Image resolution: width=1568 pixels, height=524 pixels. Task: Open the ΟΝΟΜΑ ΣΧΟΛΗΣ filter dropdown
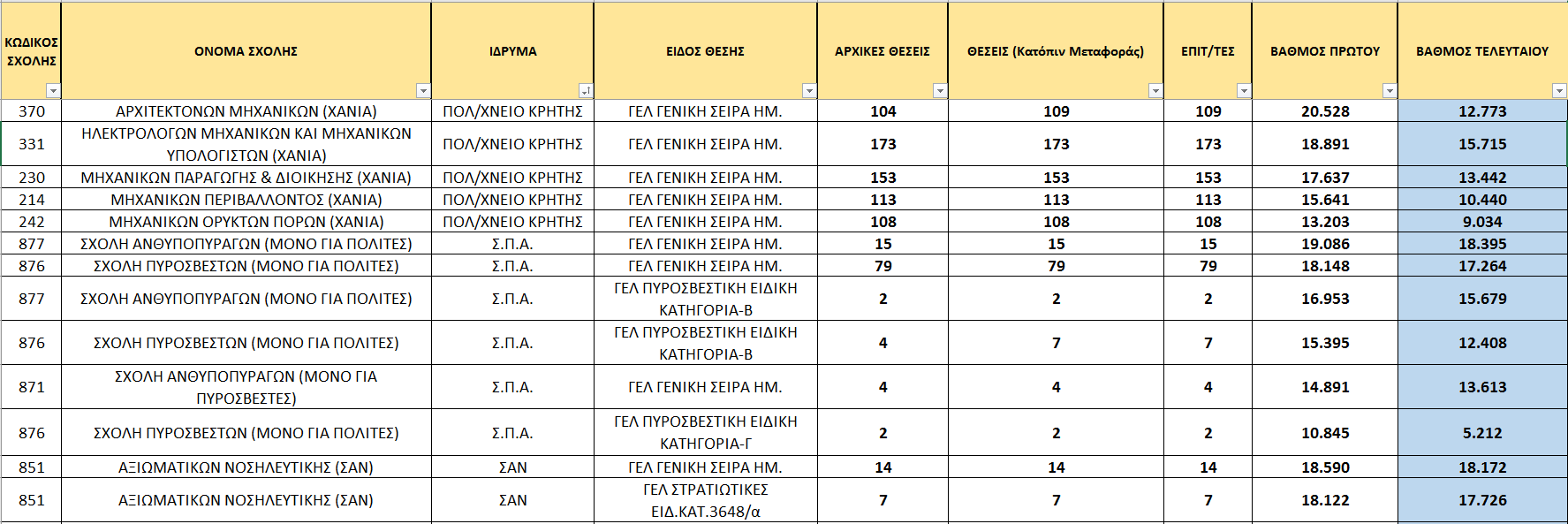(423, 91)
